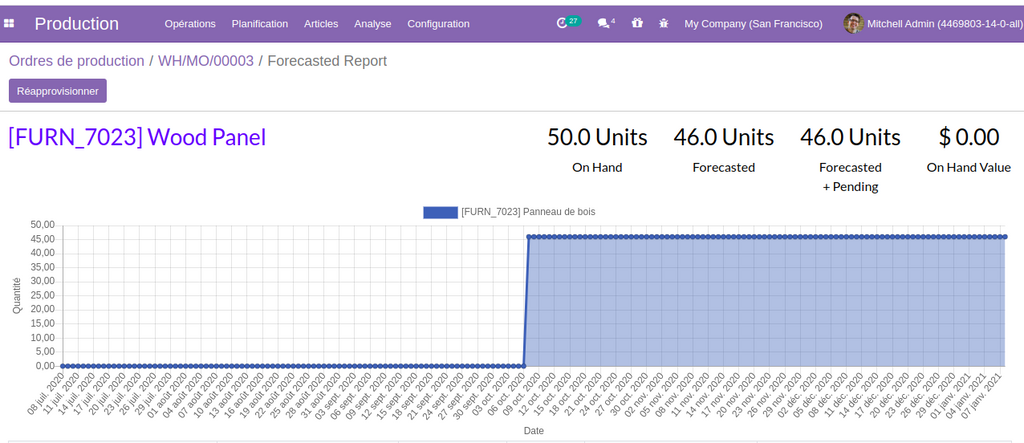Image resolution: width=1024 pixels, height=443 pixels.
Task: Open the conversations chat icon
Action: [x=603, y=23]
